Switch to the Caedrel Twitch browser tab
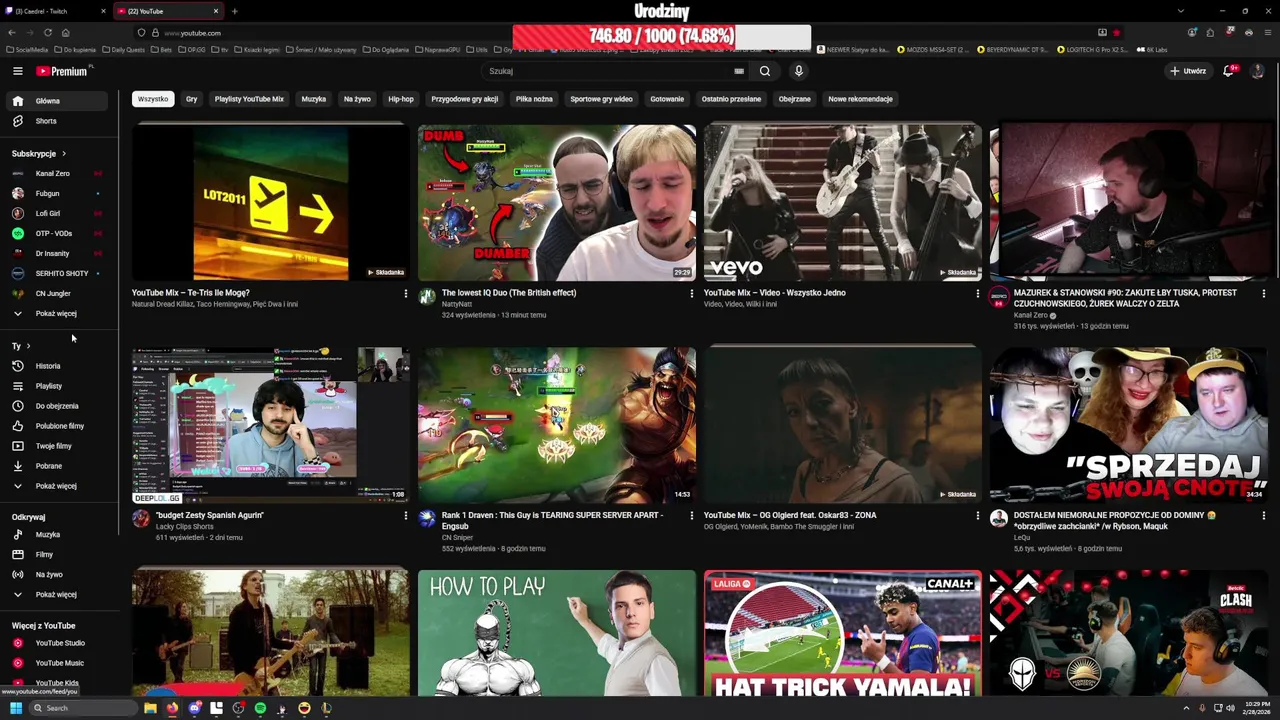This screenshot has width=1280, height=720. click(55, 11)
